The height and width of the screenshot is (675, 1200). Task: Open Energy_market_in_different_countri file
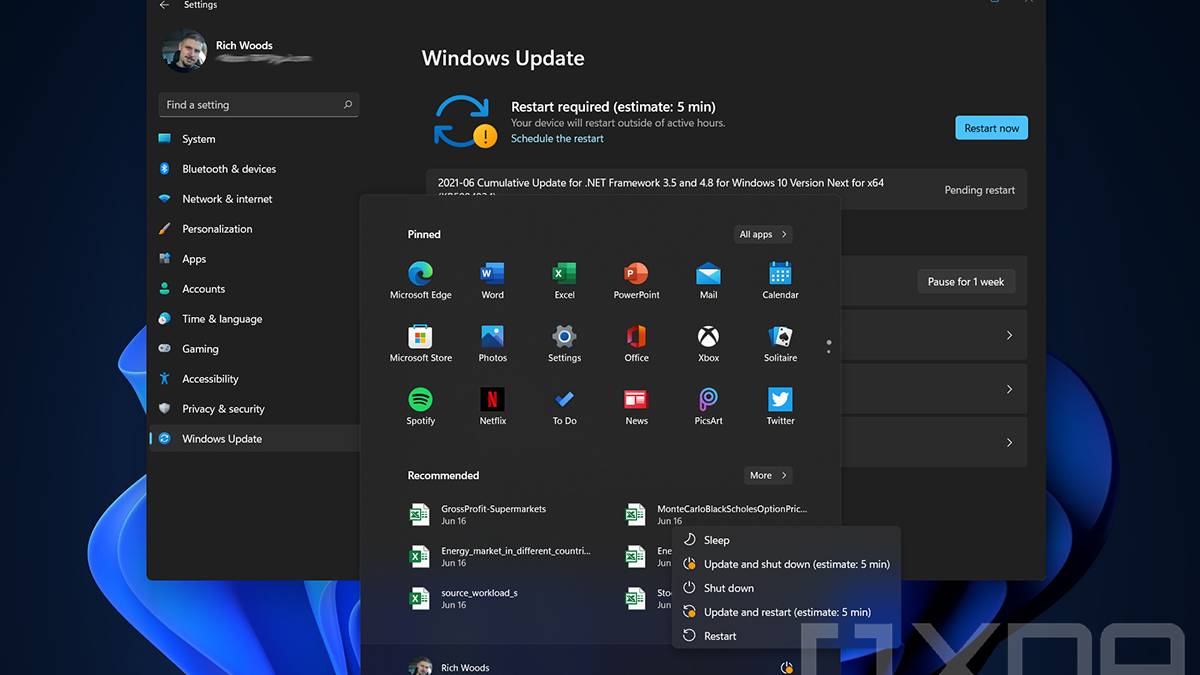point(500,556)
